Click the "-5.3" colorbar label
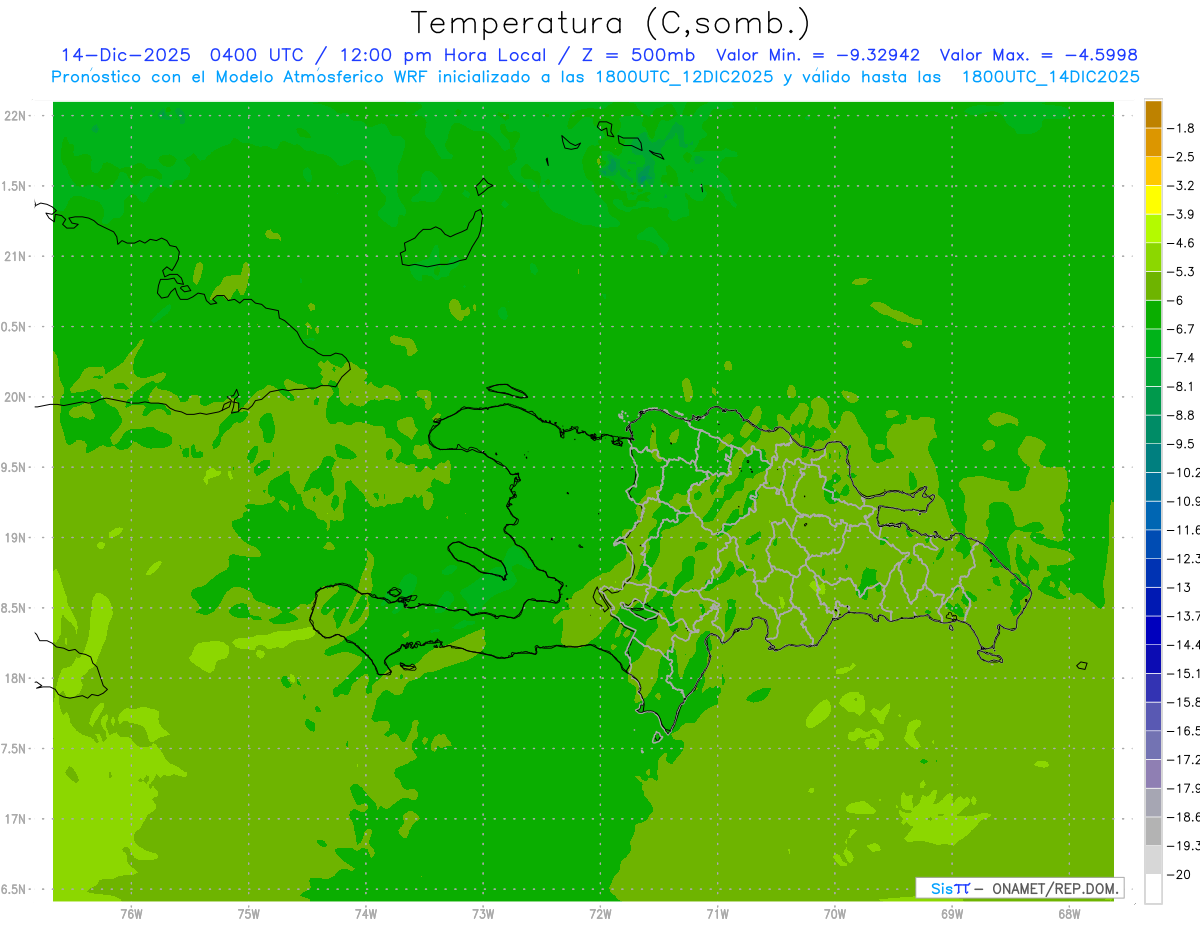The width and height of the screenshot is (1200, 927). (1181, 272)
